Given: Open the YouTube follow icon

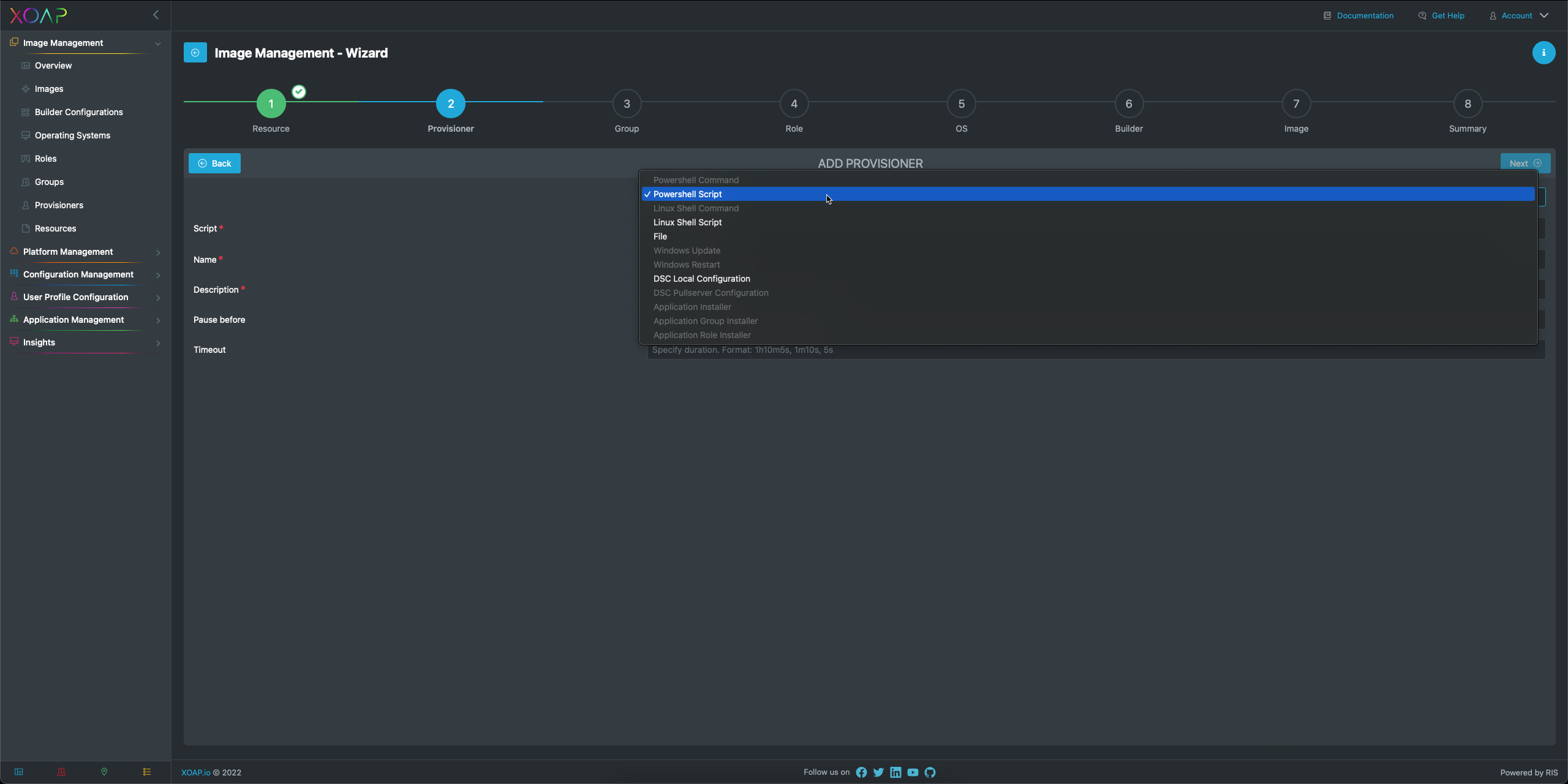Looking at the screenshot, I should [x=913, y=772].
